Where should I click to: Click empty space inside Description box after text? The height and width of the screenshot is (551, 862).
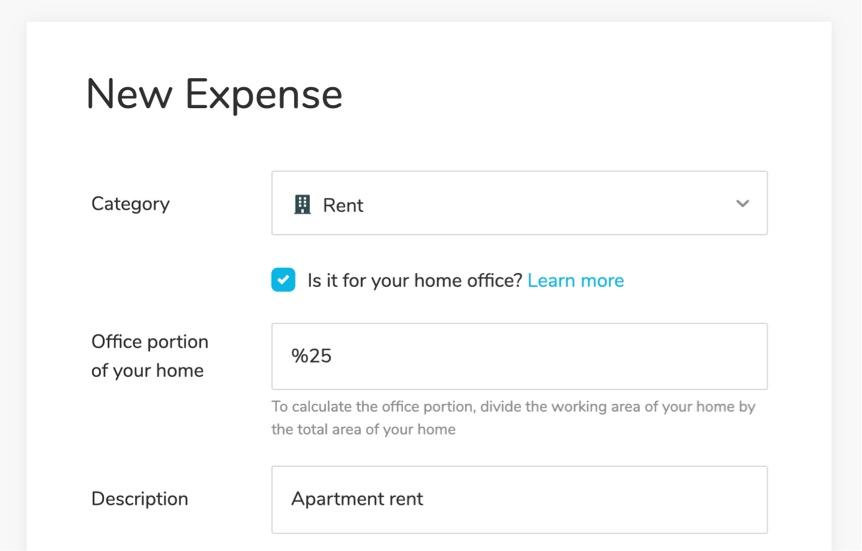click(x=594, y=499)
